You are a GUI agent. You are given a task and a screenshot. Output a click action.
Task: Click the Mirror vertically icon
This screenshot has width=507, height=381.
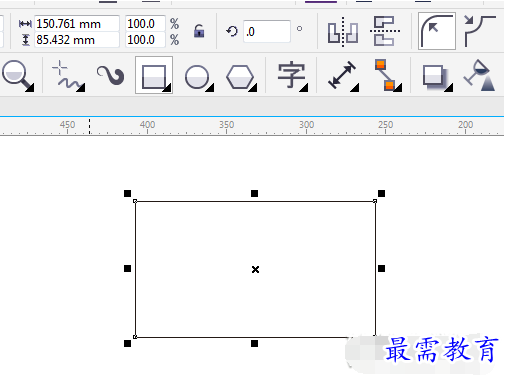385,31
